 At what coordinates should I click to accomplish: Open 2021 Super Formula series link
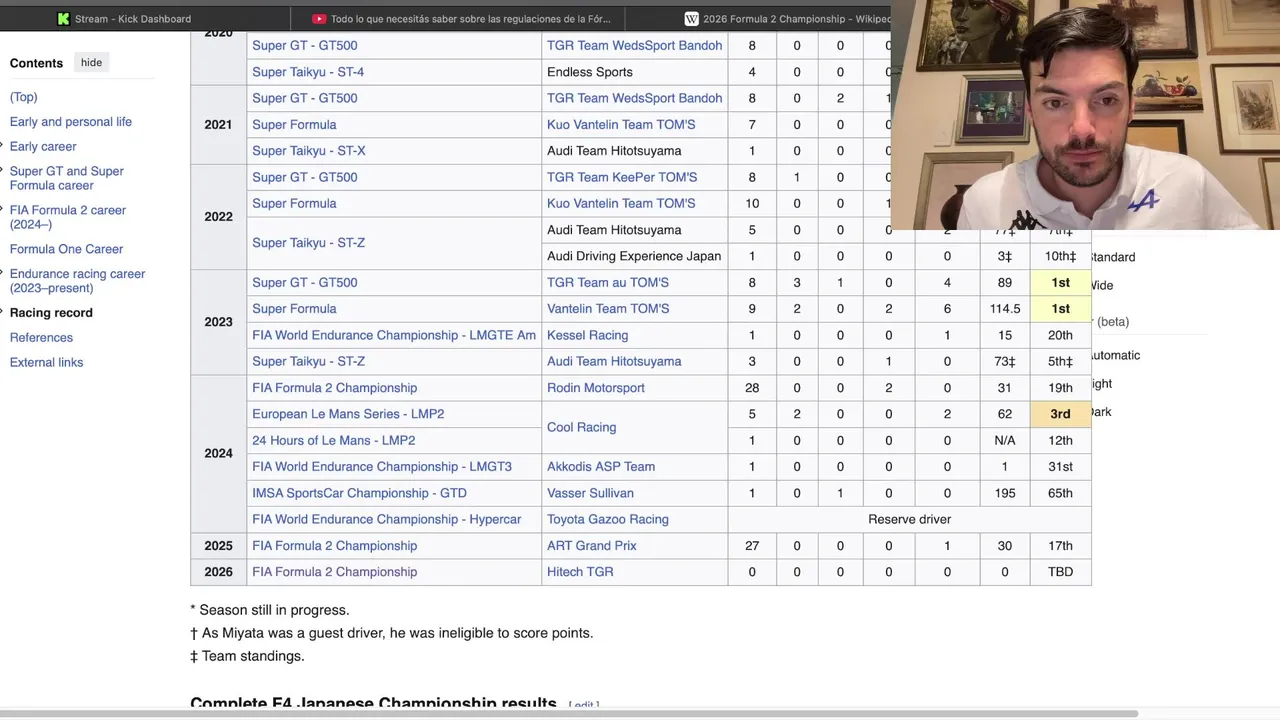tap(294, 125)
